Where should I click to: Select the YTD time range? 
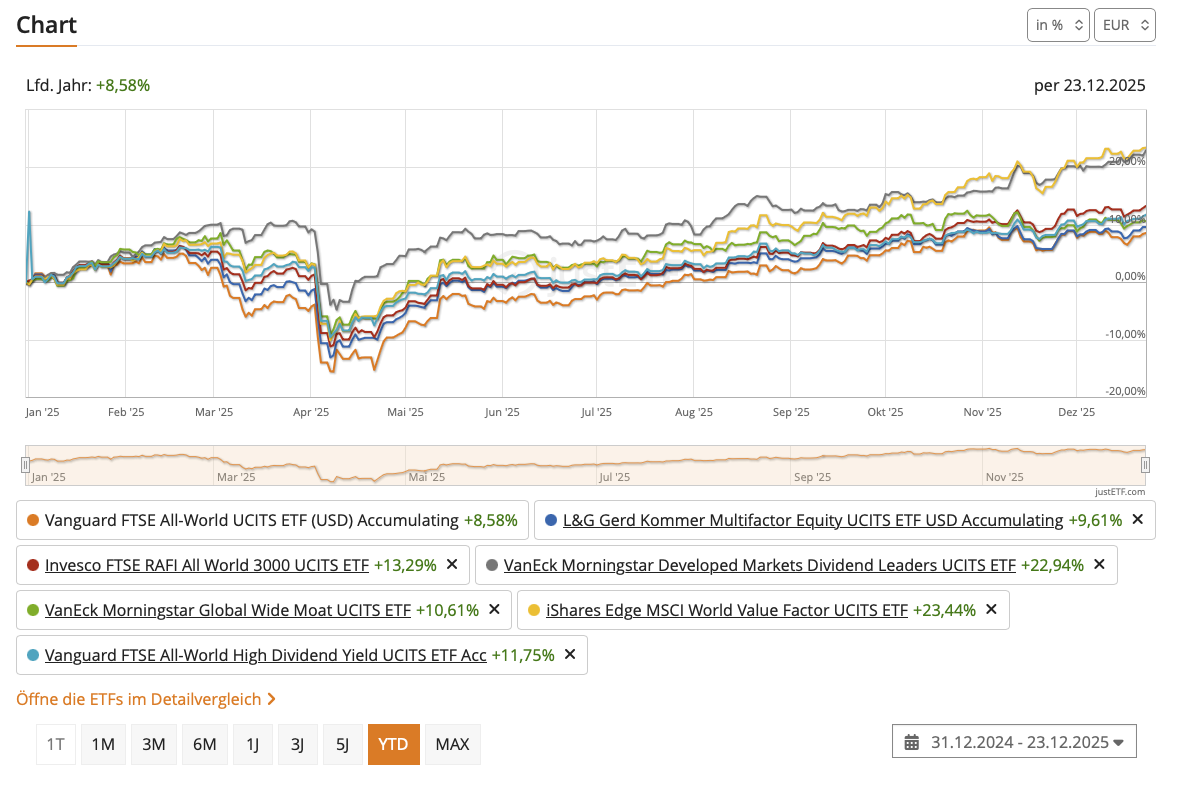394,744
